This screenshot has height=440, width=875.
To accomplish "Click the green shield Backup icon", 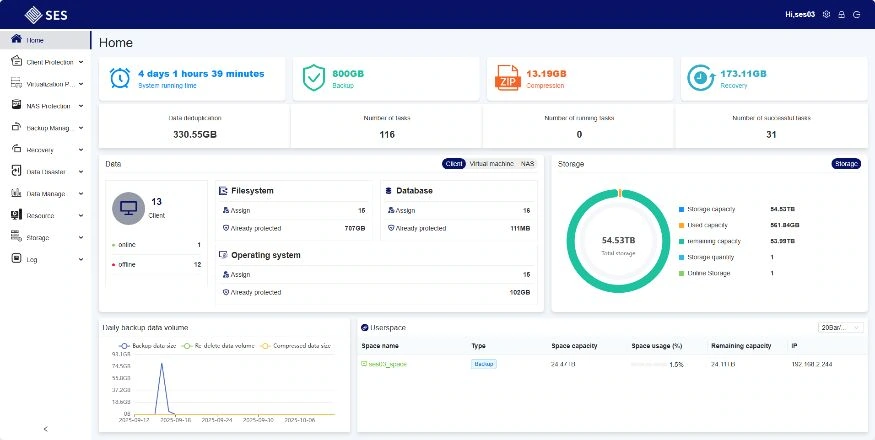I will pos(314,78).
